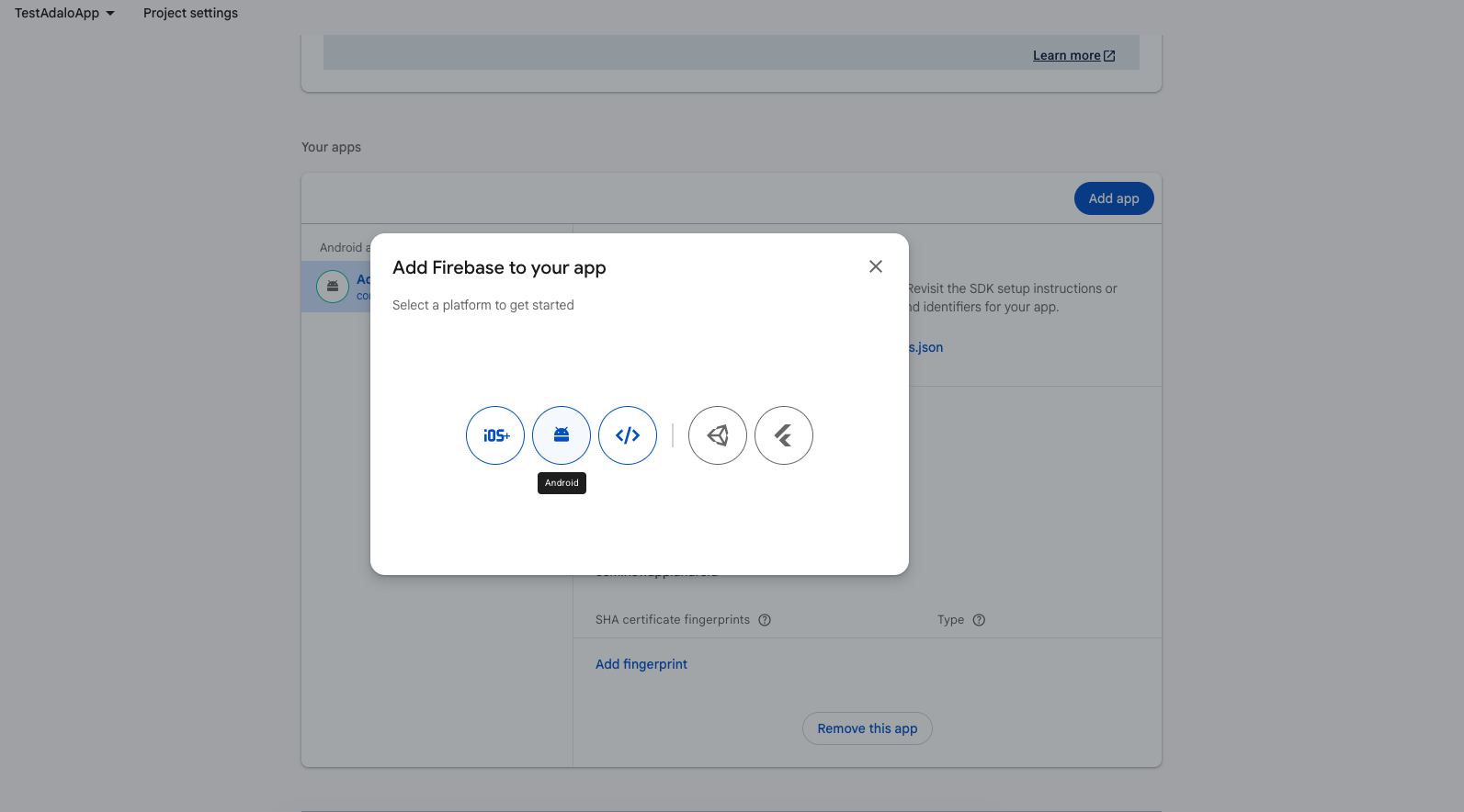Screen dimensions: 1464x812
Task: Pick the Web platform code icon
Action: 628,435
